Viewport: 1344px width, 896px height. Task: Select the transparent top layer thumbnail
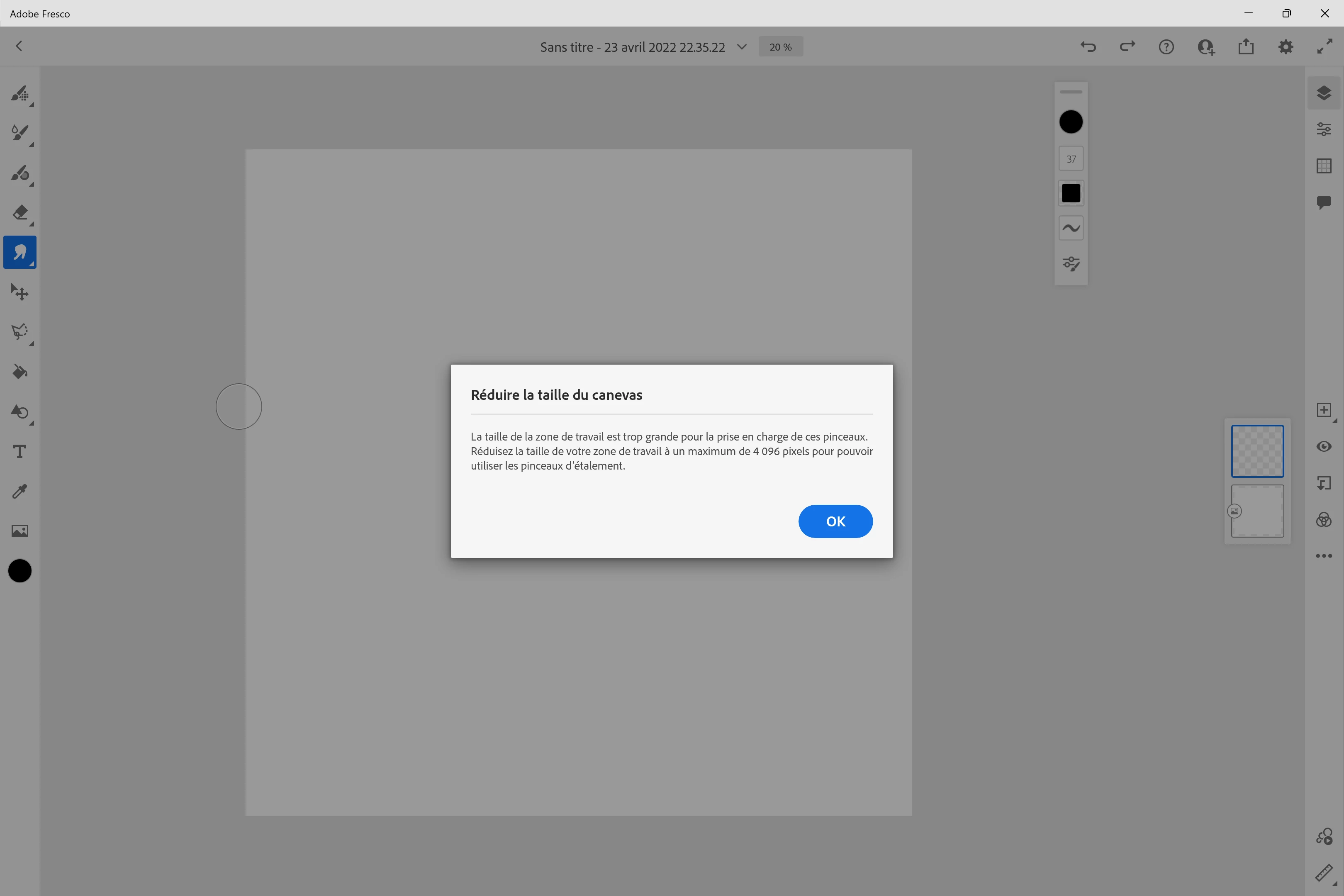(1257, 451)
